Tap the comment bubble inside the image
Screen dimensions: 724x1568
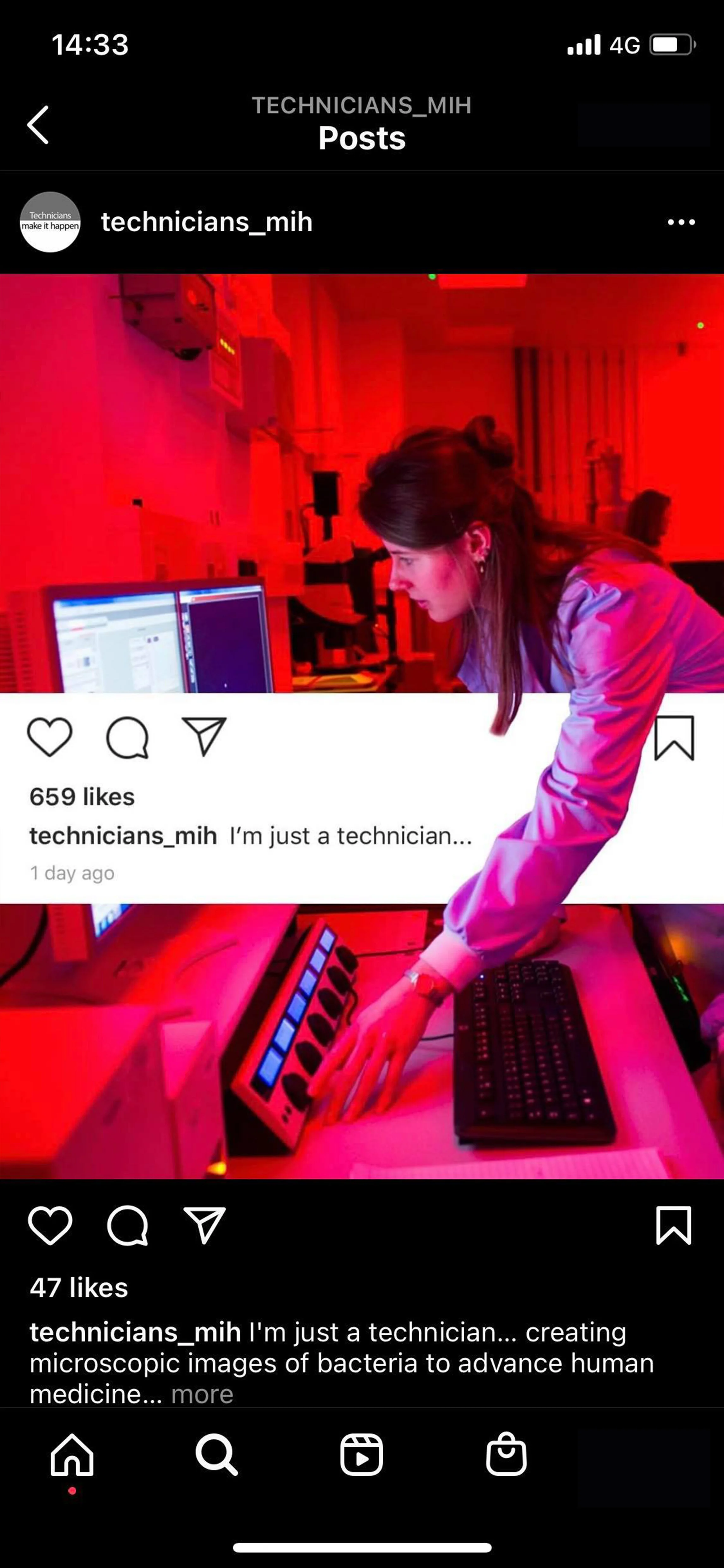127,738
